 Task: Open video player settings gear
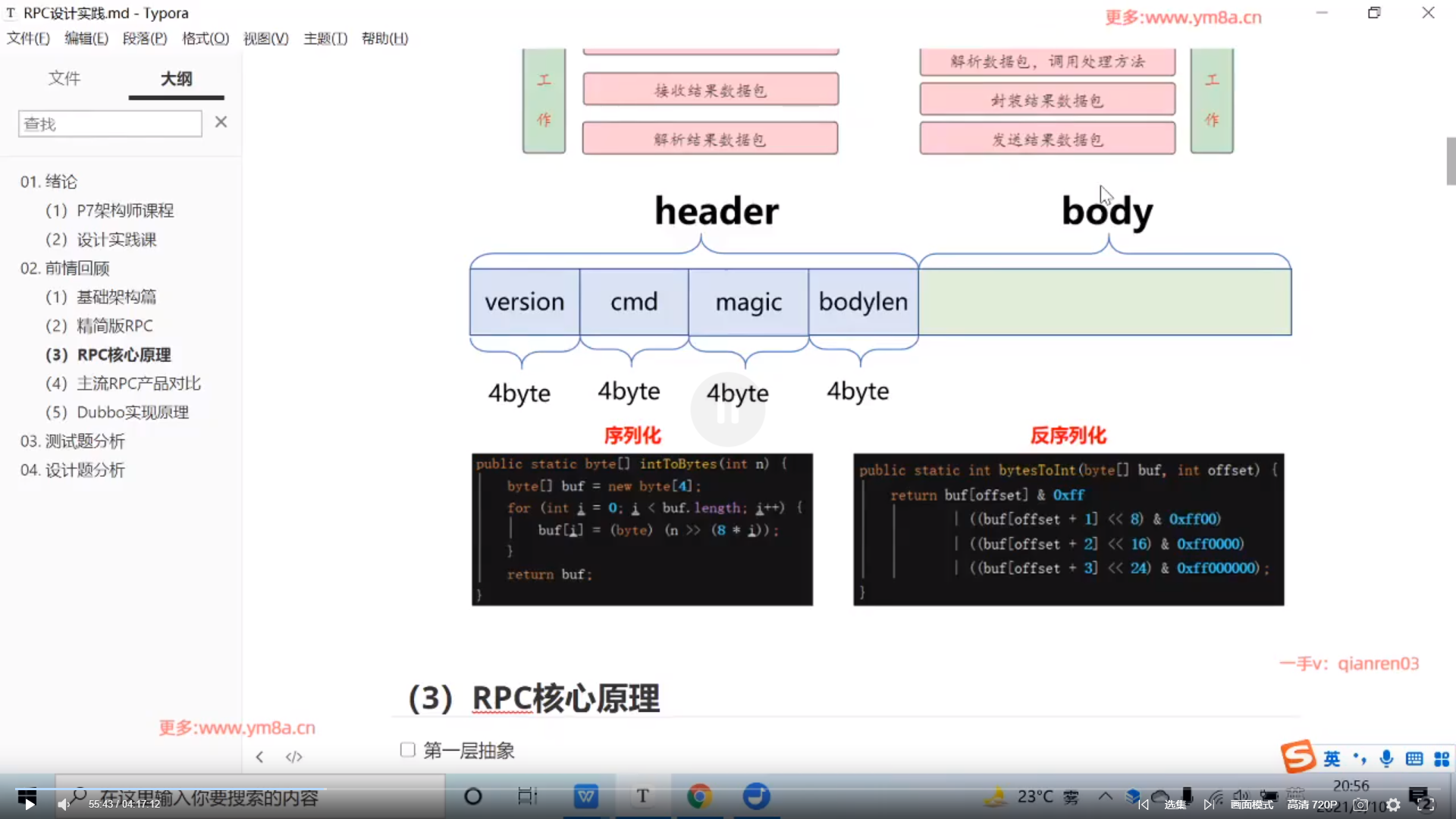point(1393,805)
